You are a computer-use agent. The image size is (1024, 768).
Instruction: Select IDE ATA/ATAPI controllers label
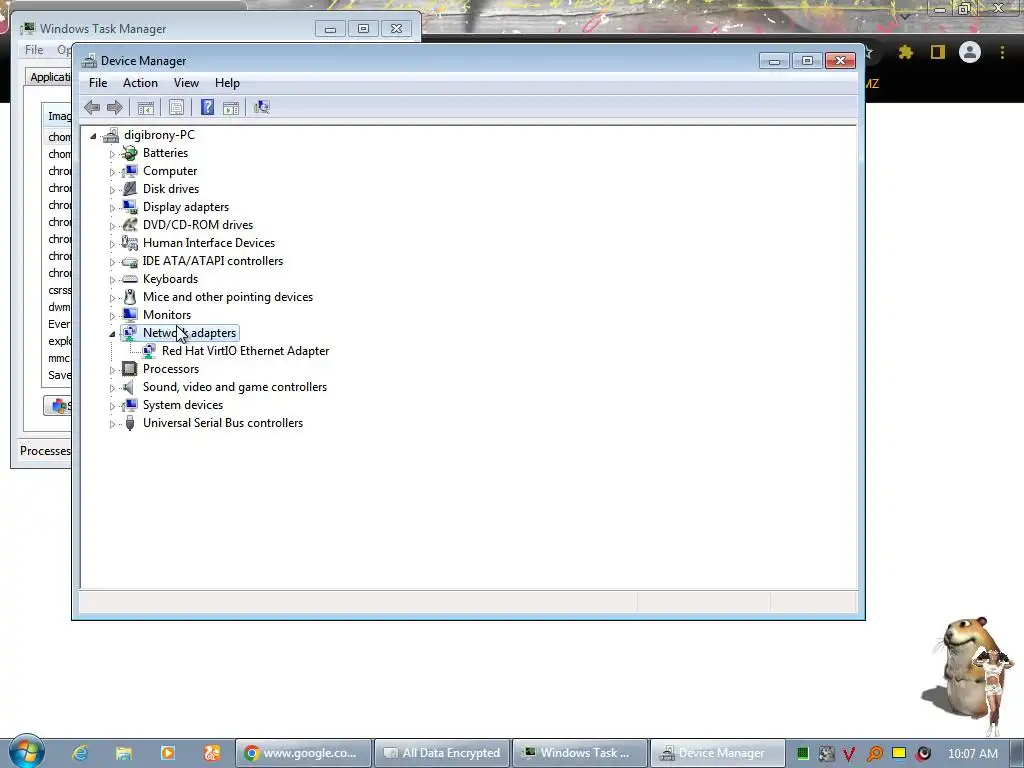213,261
